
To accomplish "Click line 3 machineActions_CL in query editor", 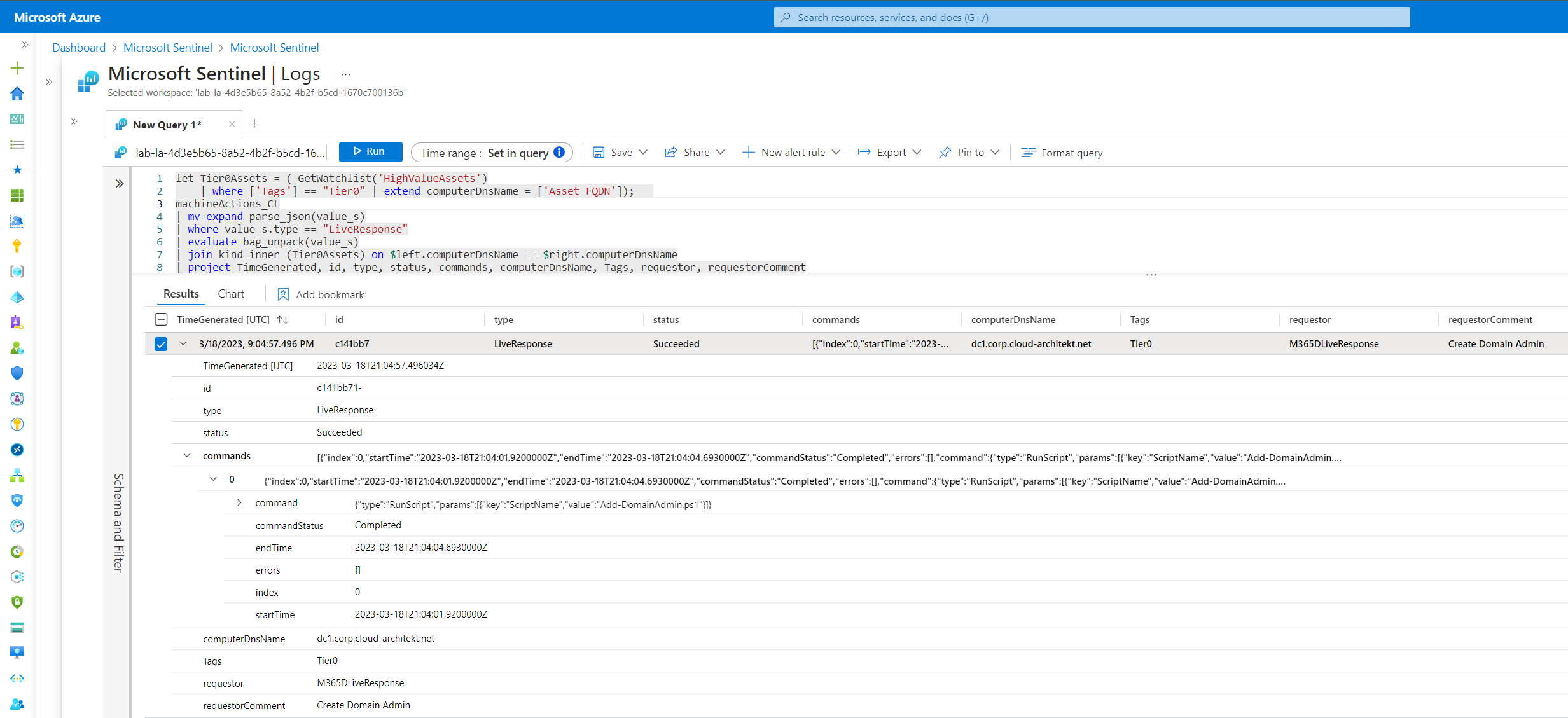I will pyautogui.click(x=227, y=204).
